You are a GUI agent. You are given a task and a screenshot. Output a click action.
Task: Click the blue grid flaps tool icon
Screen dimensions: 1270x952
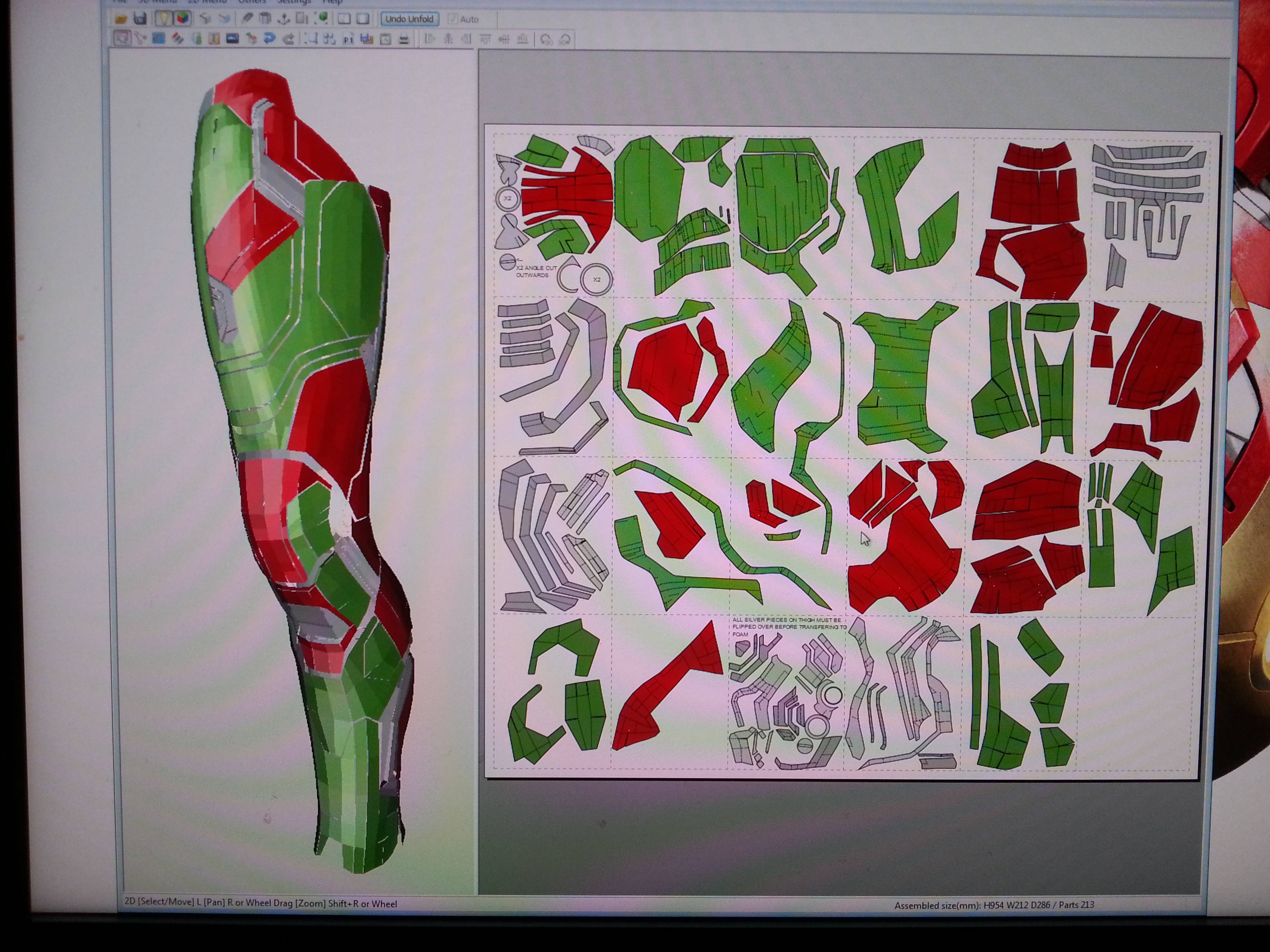click(158, 39)
